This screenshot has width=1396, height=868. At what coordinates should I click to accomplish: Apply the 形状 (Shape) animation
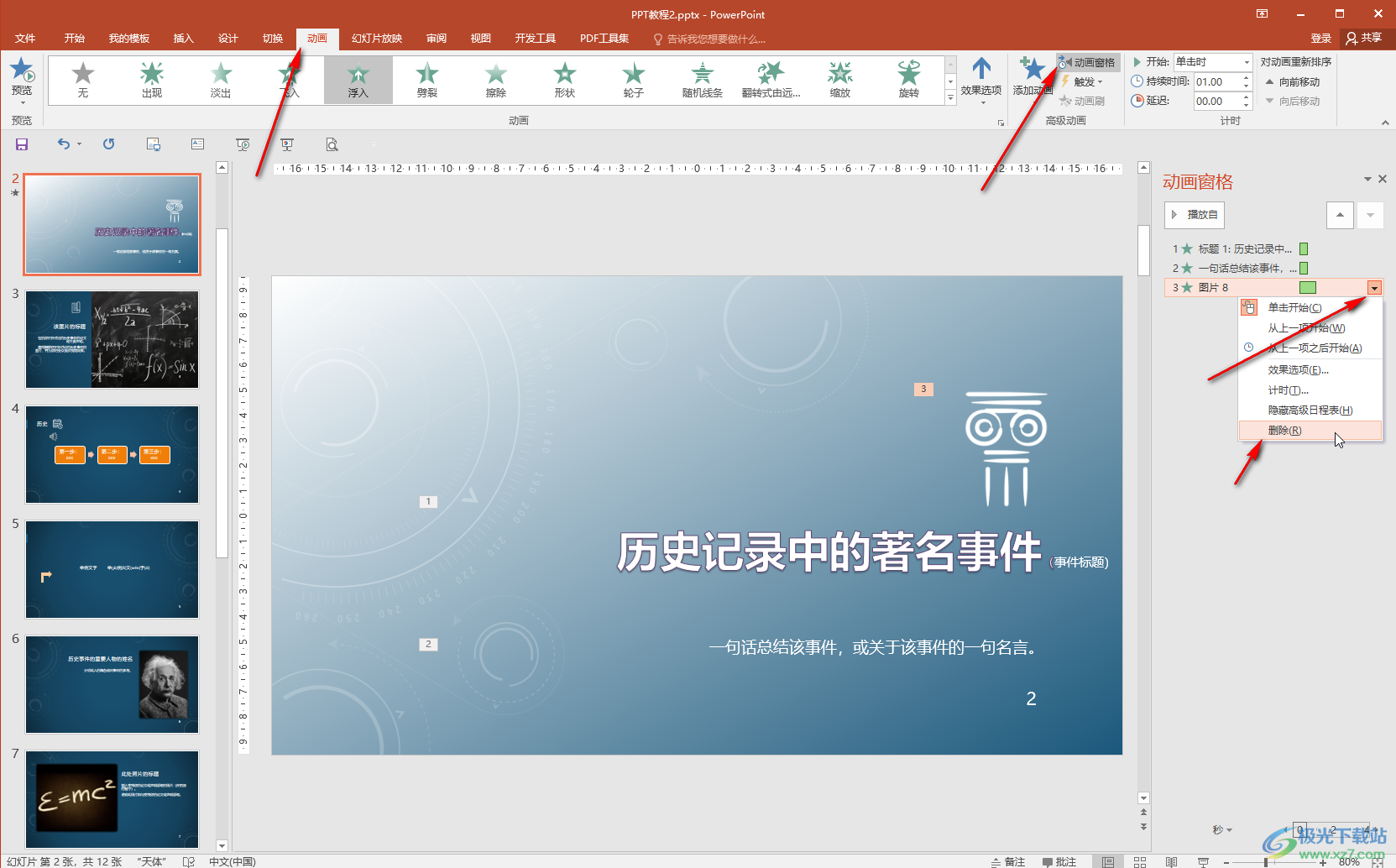[565, 80]
